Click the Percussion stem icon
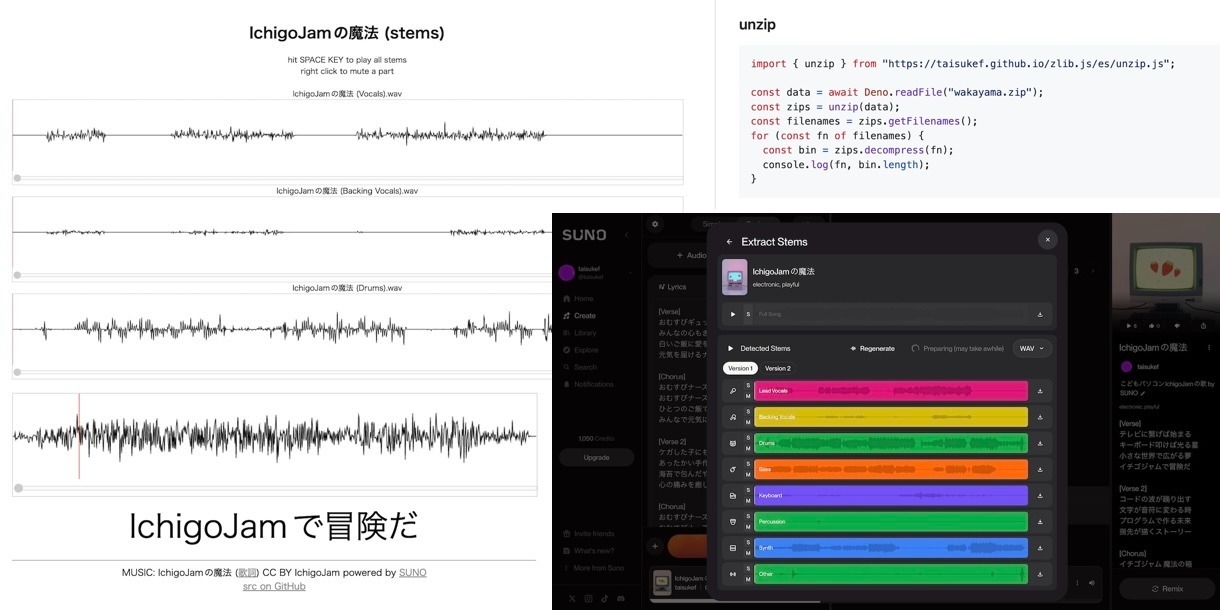This screenshot has width=1220, height=610. [734, 521]
